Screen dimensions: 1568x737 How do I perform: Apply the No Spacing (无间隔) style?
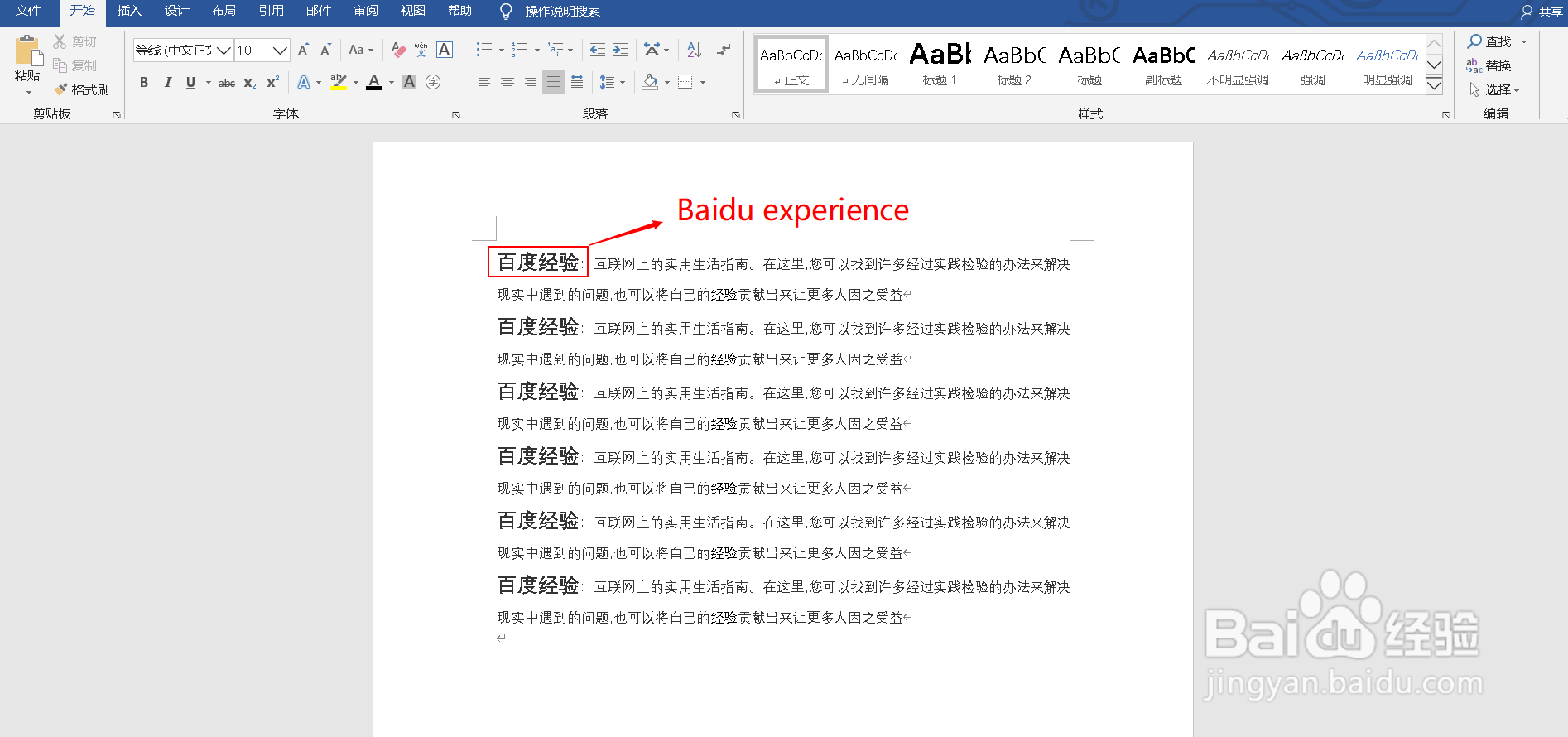[866, 64]
